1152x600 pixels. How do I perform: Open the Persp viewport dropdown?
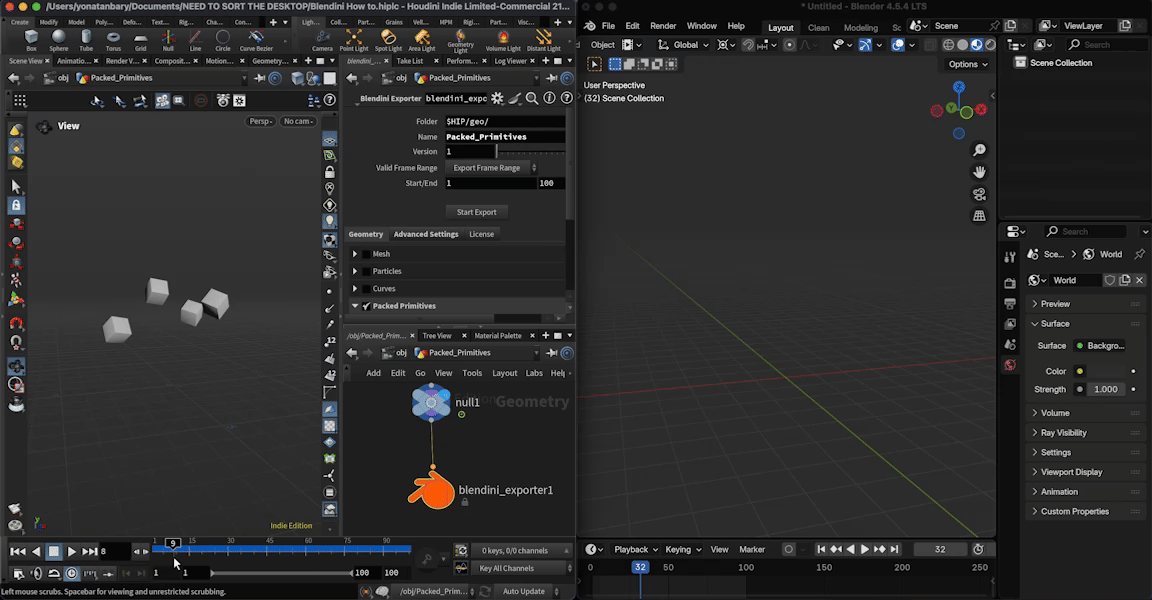(261, 121)
